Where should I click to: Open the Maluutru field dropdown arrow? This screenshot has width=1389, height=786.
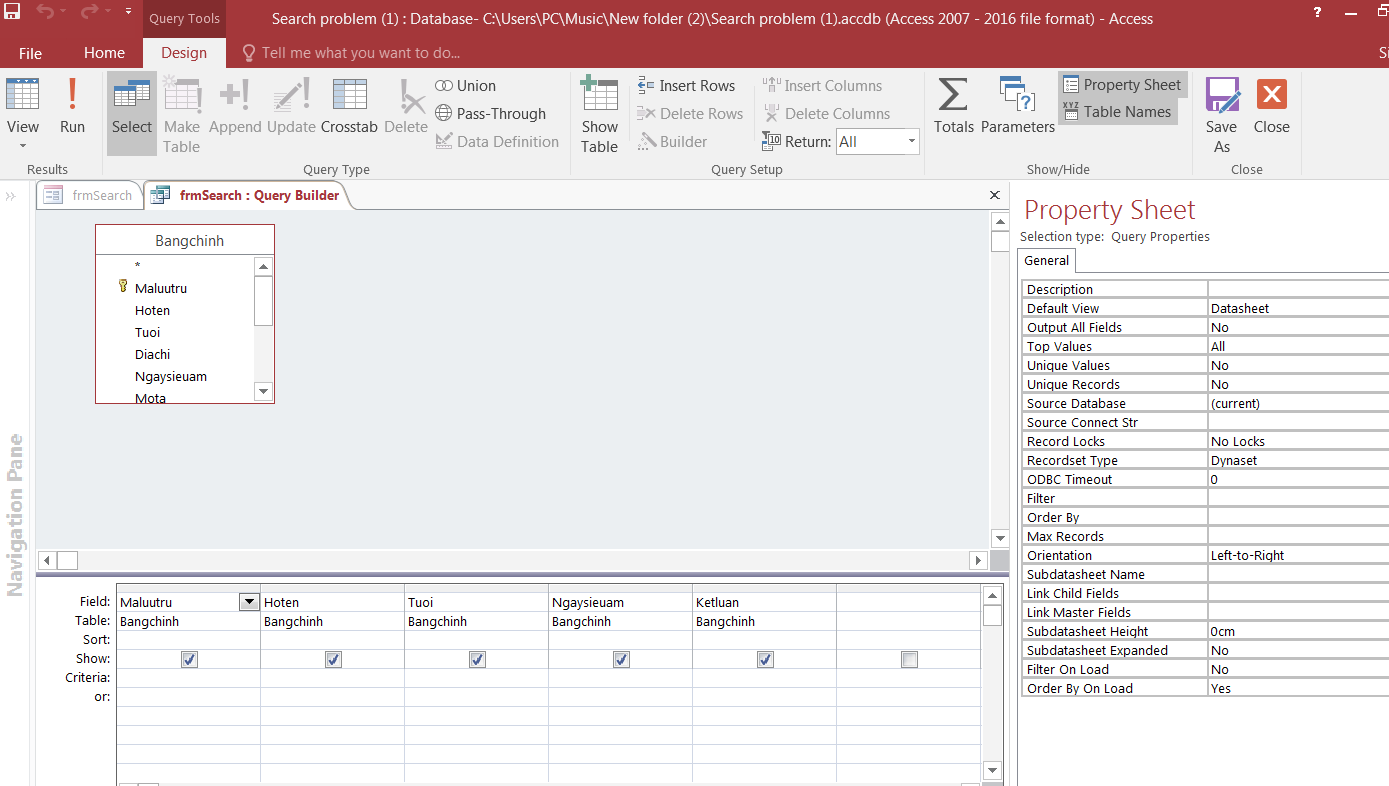click(248, 602)
